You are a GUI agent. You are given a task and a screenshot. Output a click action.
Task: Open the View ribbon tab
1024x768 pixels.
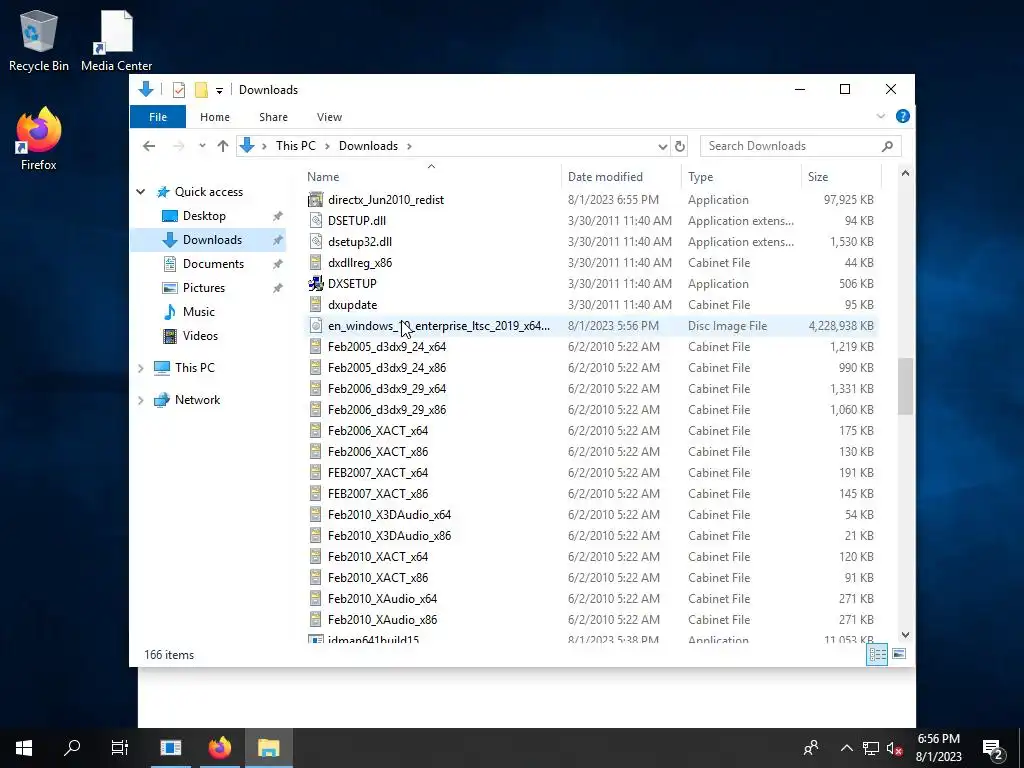[x=329, y=117]
